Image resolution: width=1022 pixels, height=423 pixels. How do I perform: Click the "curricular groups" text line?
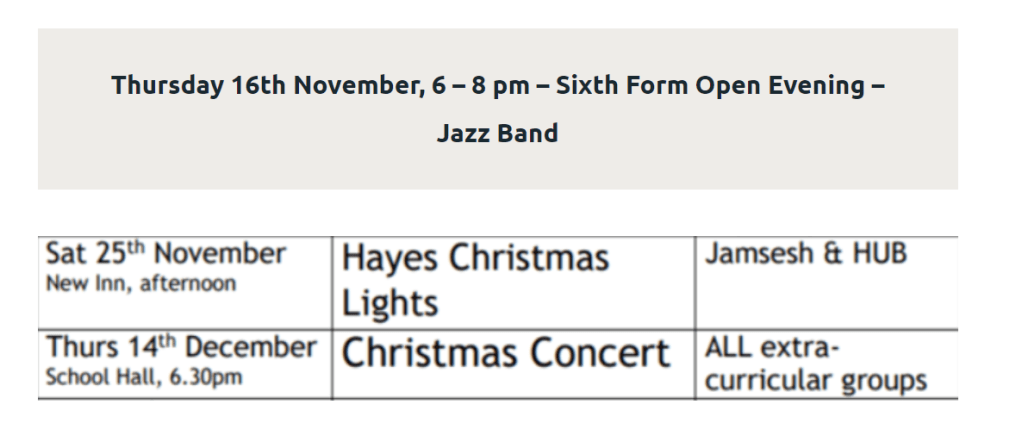816,381
